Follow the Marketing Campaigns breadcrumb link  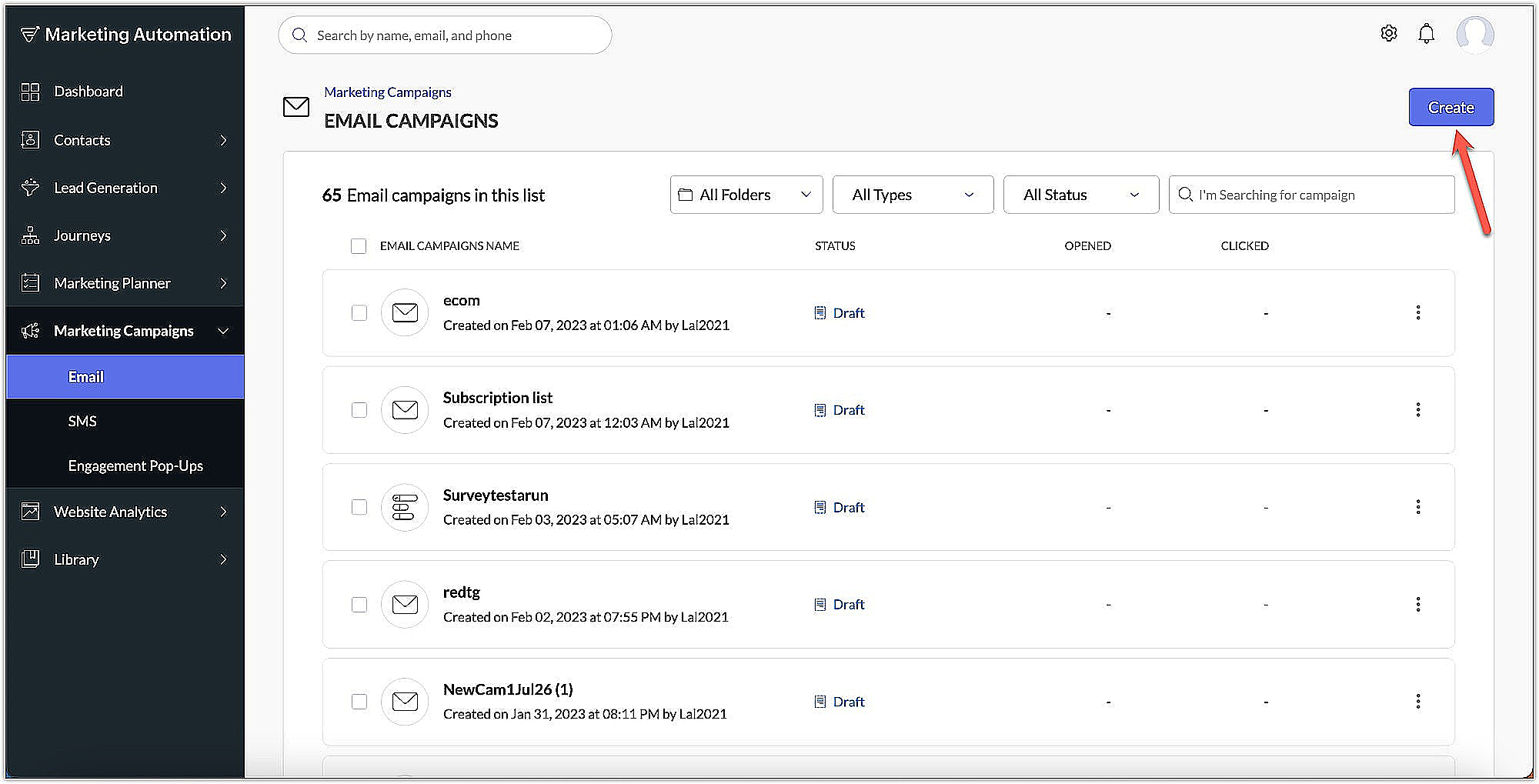coord(388,92)
